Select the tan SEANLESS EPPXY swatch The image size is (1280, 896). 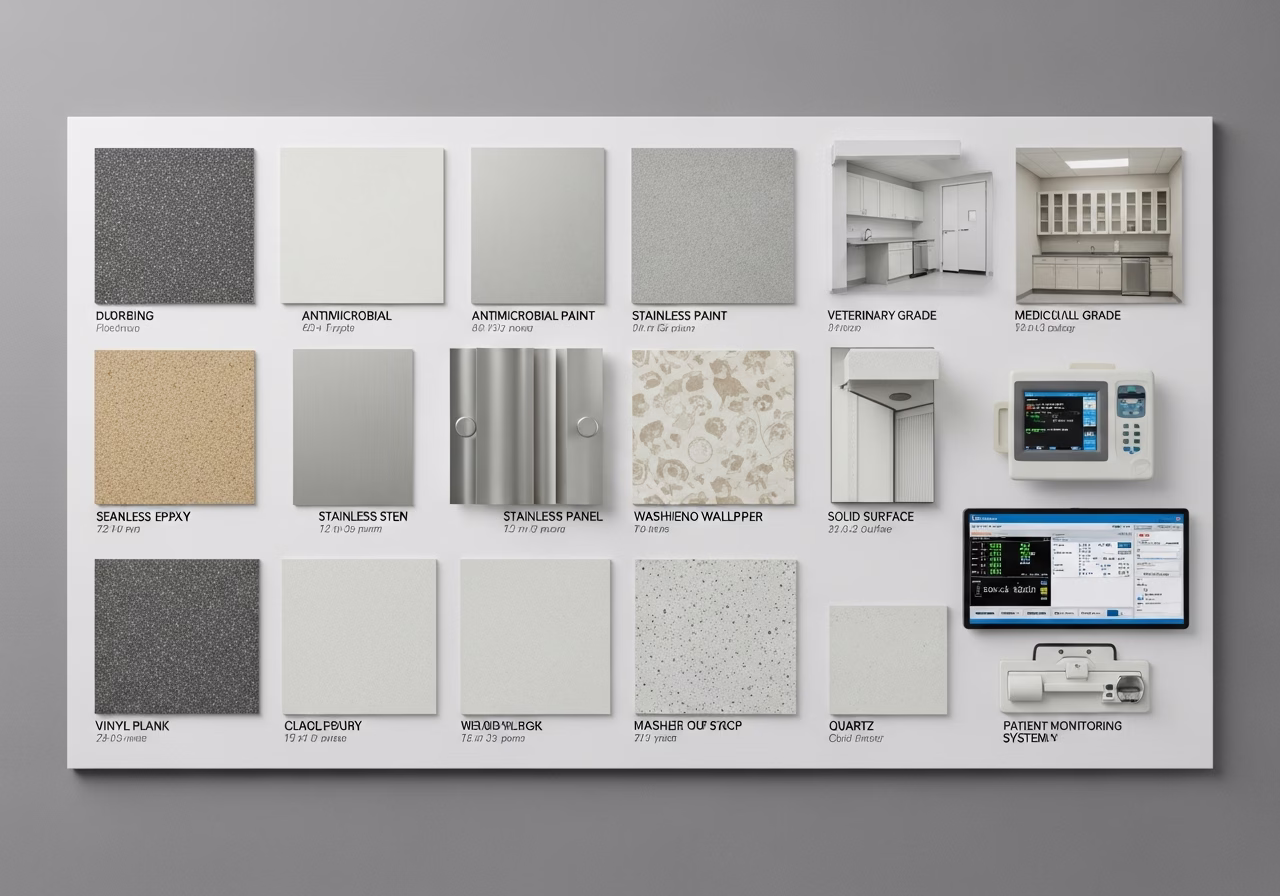pos(175,427)
